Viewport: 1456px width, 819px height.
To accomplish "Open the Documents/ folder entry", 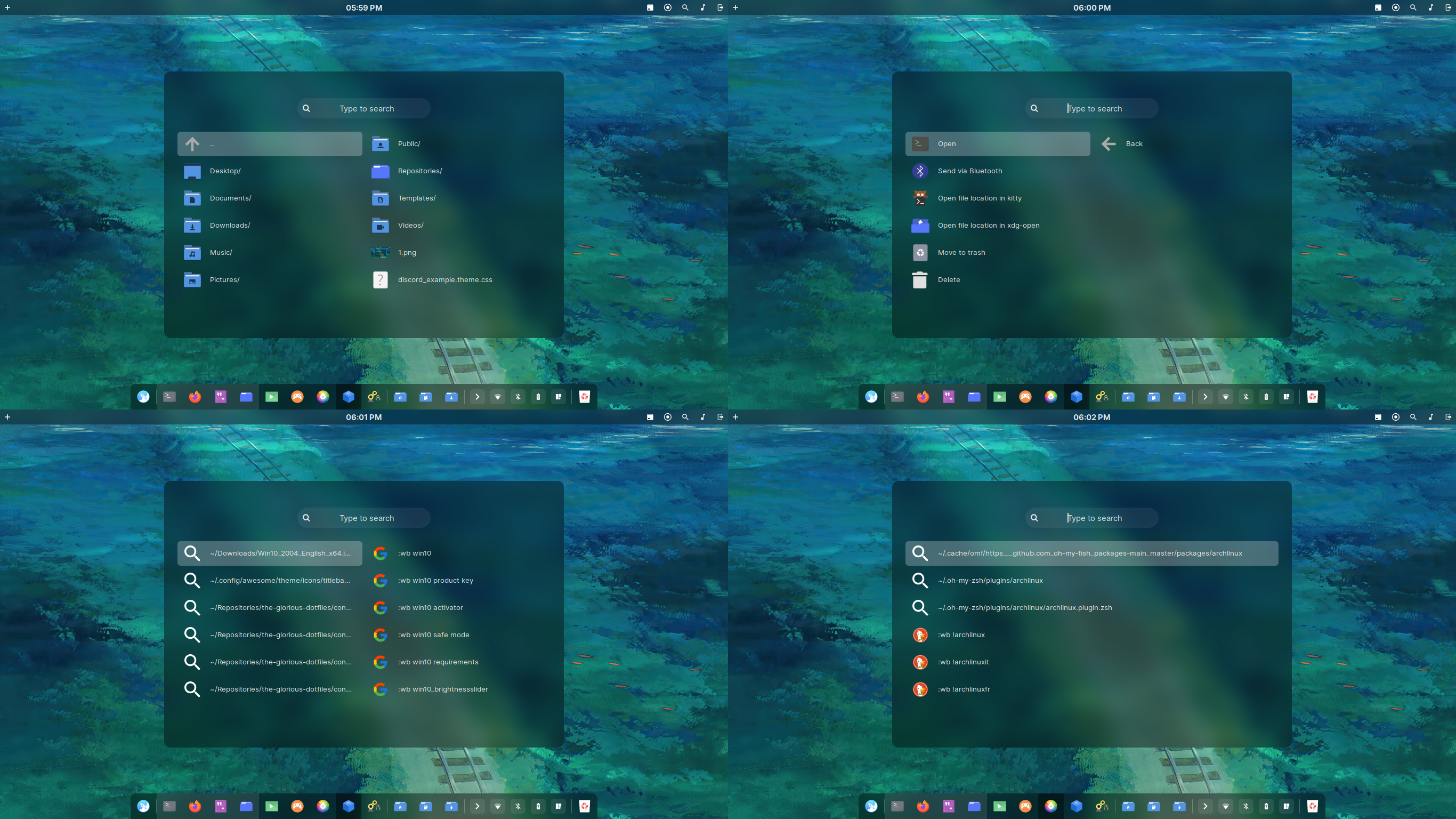I will pyautogui.click(x=230, y=198).
